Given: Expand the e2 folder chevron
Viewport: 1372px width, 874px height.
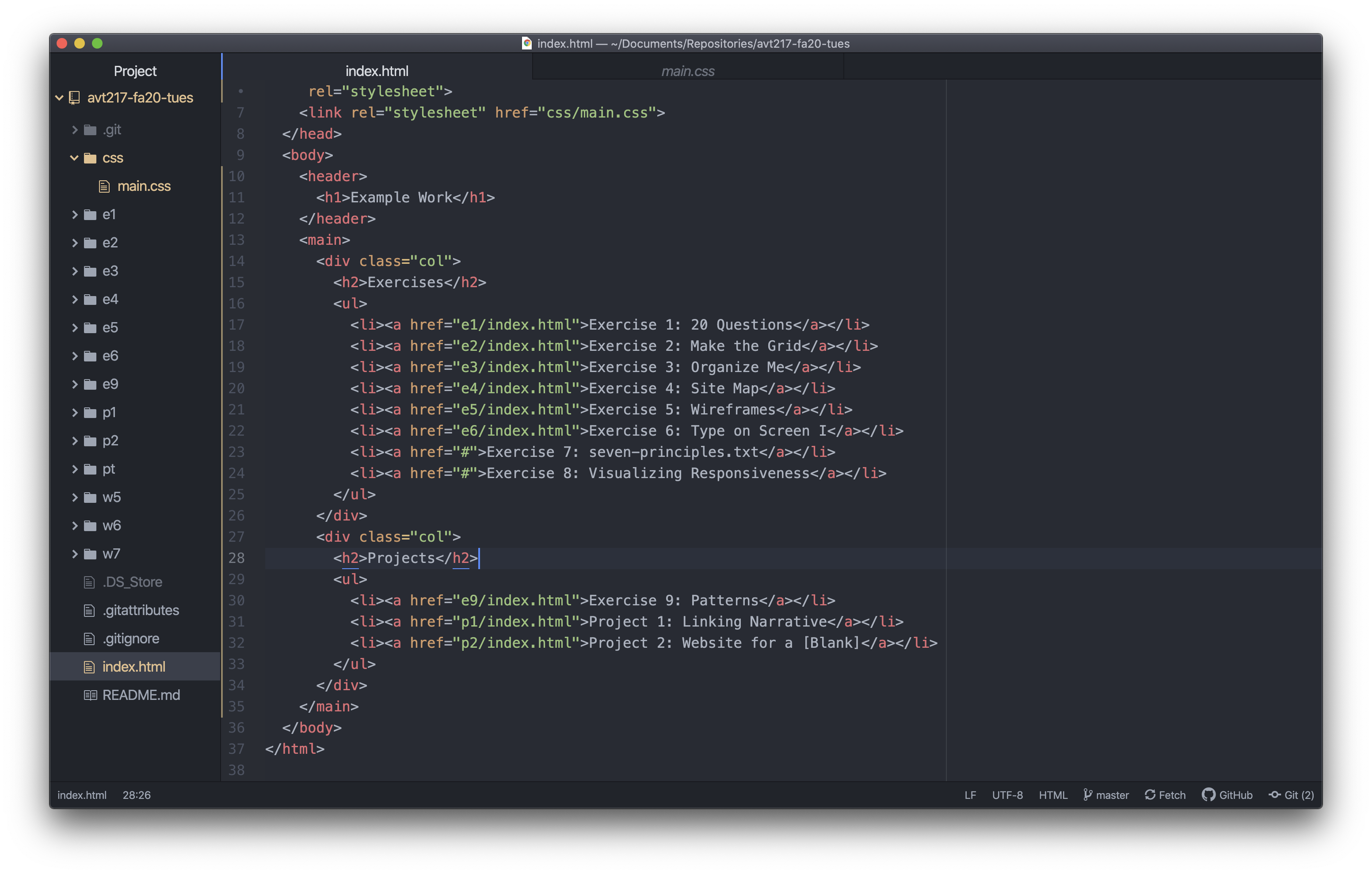Looking at the screenshot, I should coord(75,243).
